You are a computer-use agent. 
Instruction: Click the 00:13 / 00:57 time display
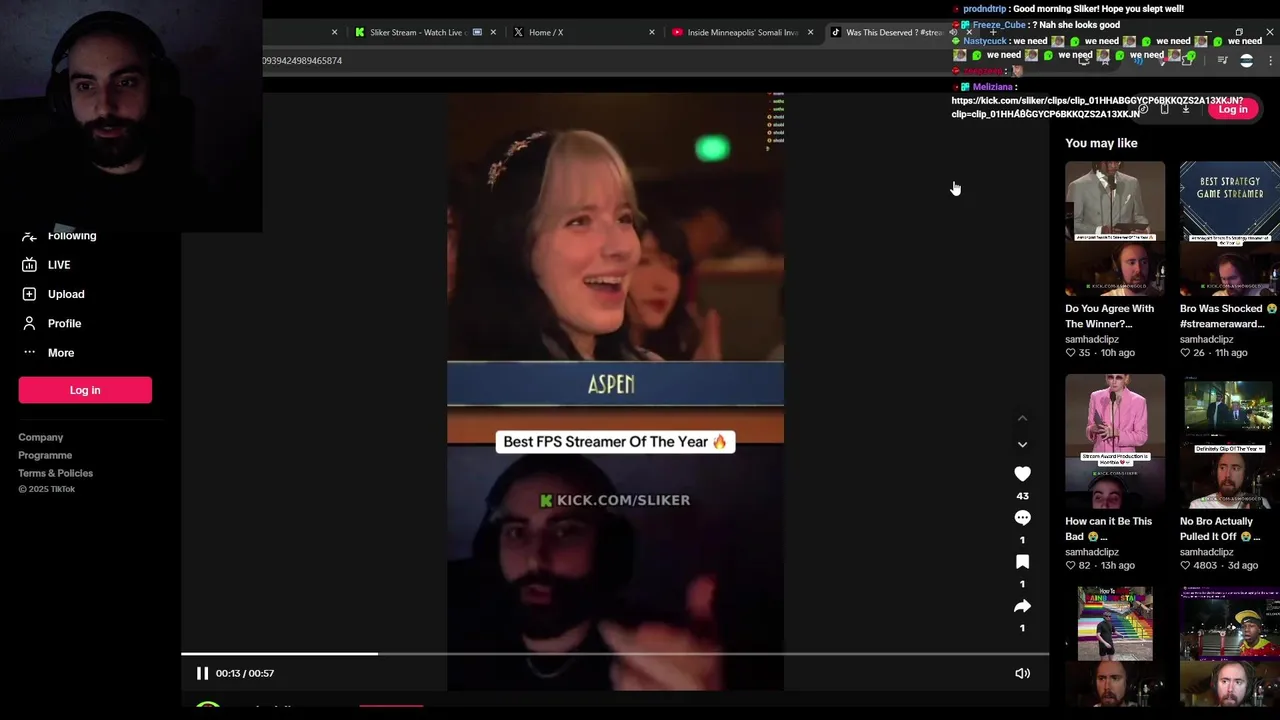click(245, 673)
